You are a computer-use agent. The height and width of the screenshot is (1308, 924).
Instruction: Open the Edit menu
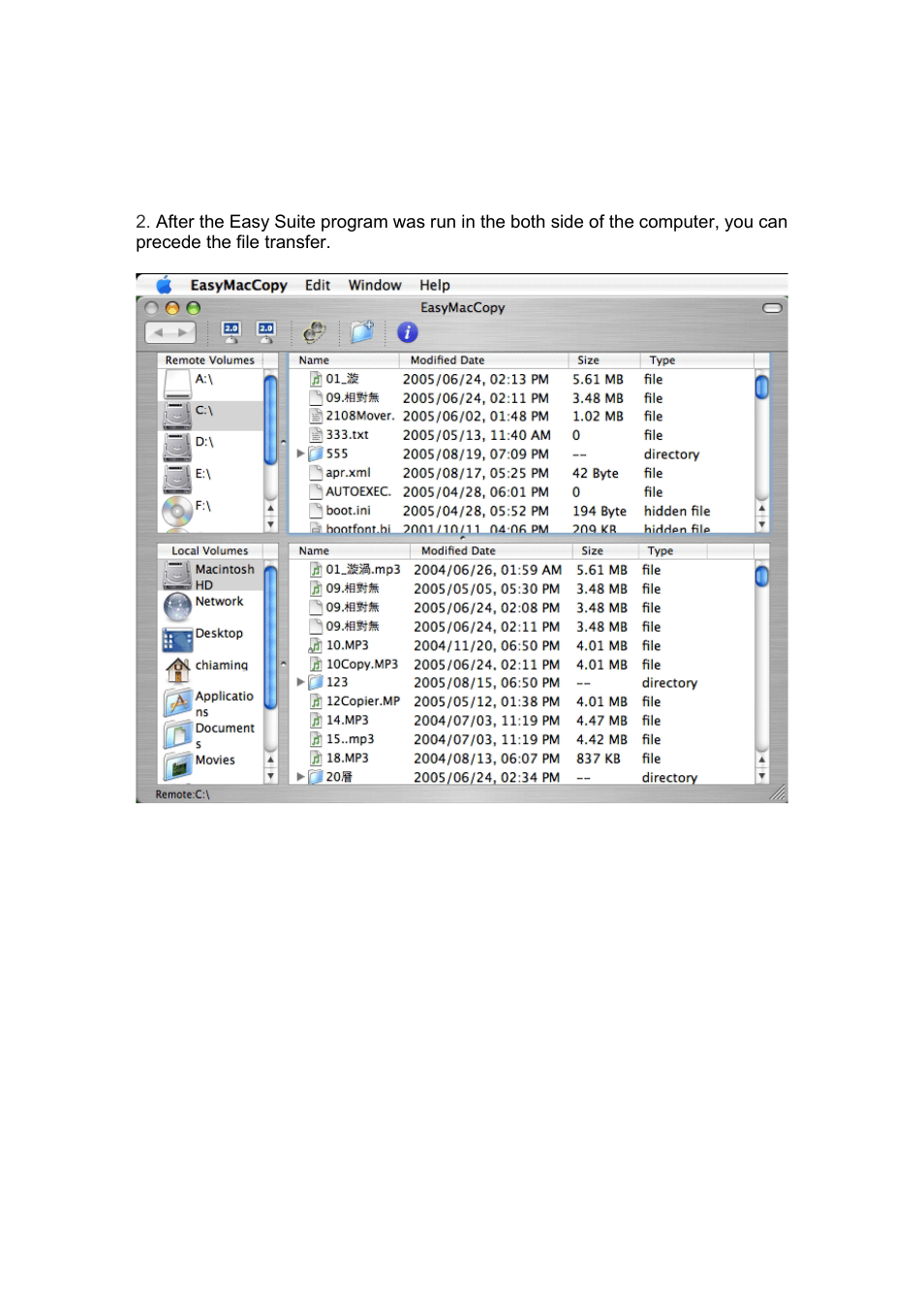point(318,285)
